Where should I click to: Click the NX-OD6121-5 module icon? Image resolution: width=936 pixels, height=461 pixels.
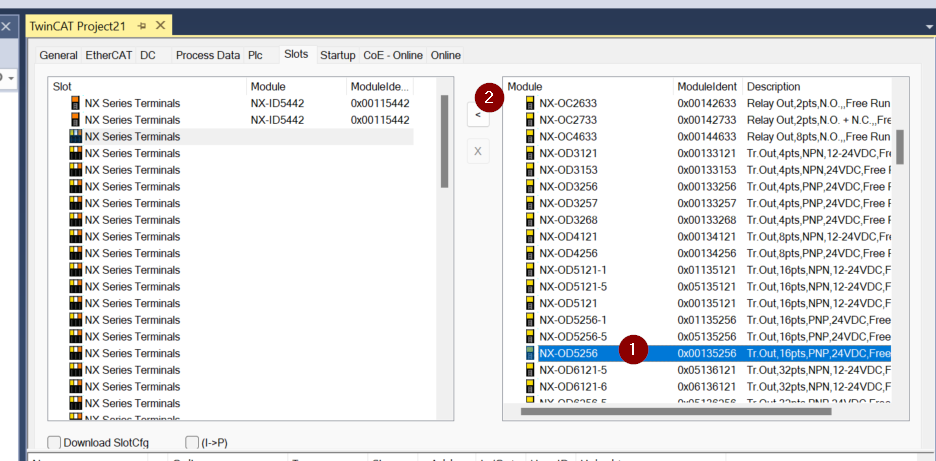click(x=529, y=370)
